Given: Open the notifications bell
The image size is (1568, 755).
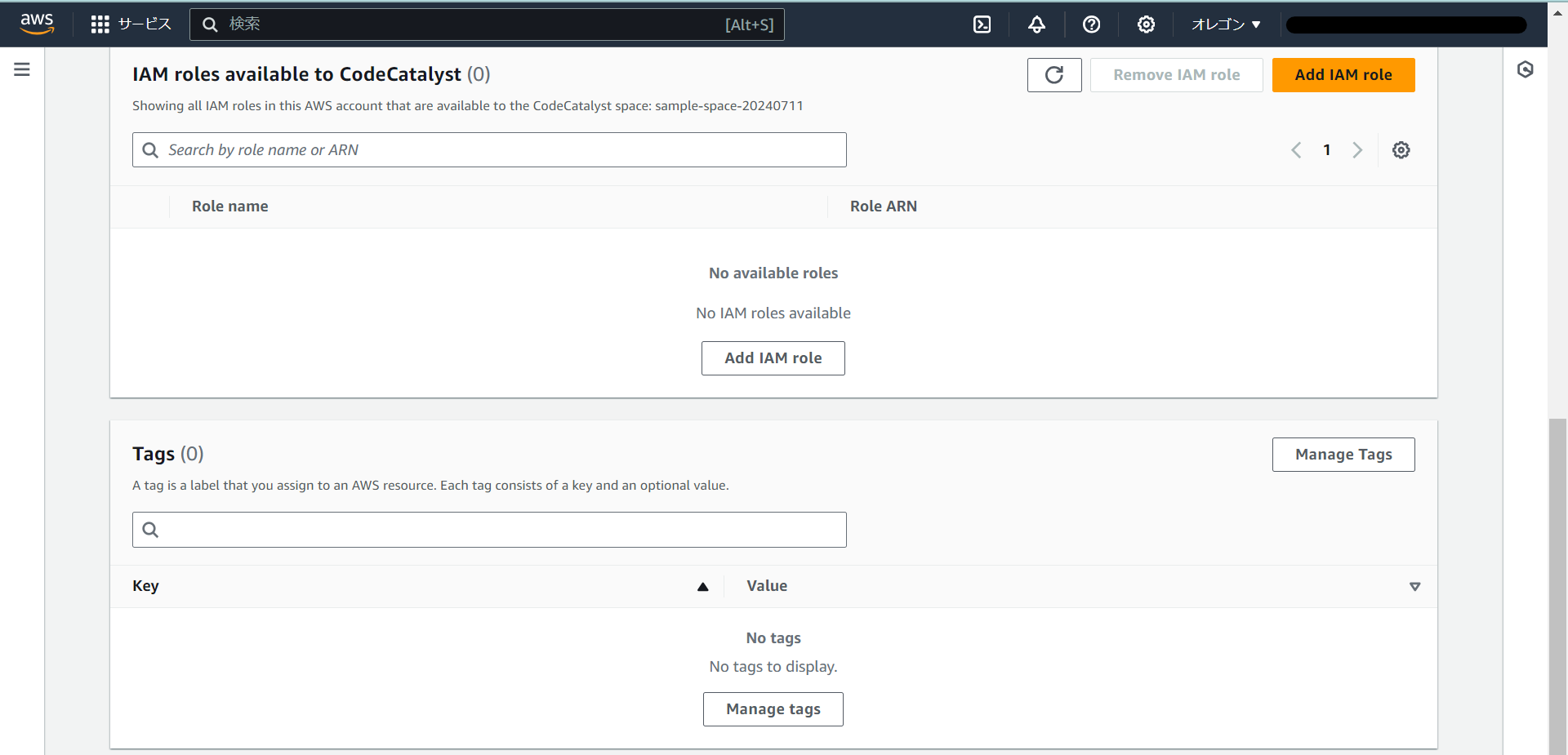Looking at the screenshot, I should [x=1036, y=24].
